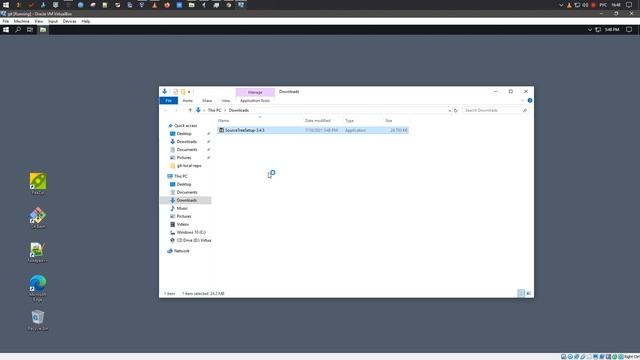This screenshot has height=360, width=640.
Task: Open the VirtualBox Devices menu
Action: coord(69,21)
